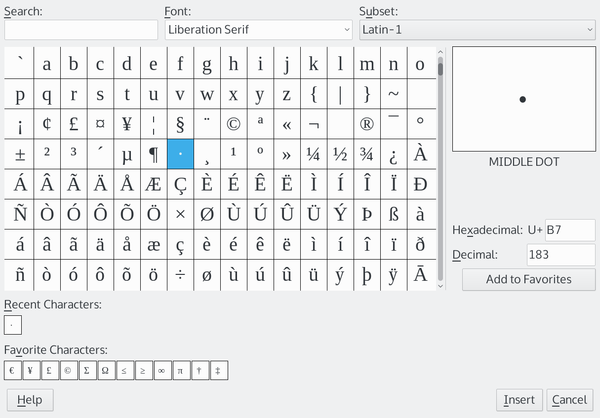This screenshot has height=418, width=600.
Task: Insert the selected character
Action: pyautogui.click(x=519, y=400)
